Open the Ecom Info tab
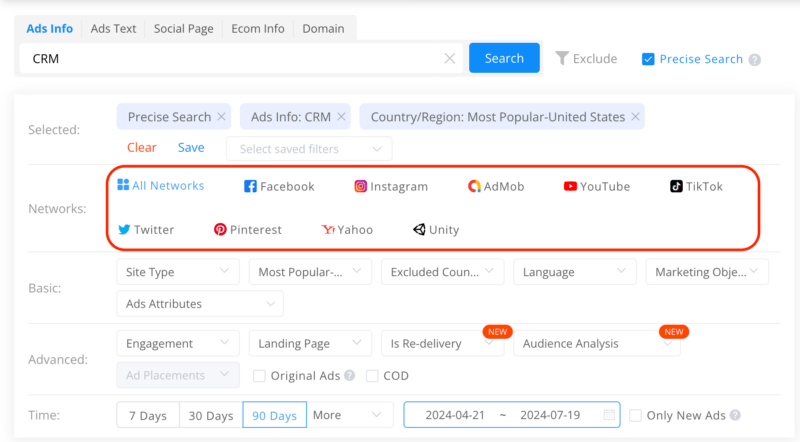Viewport: 800px width, 442px height. click(x=257, y=28)
